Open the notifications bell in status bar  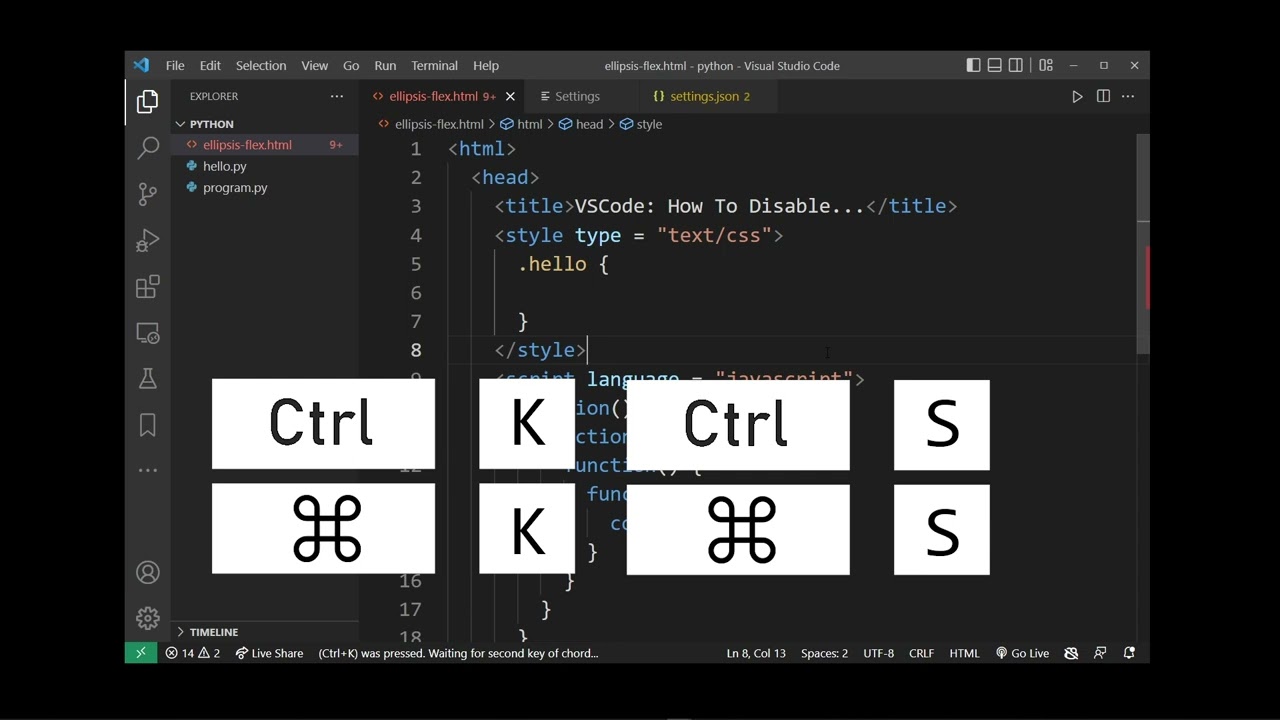pyautogui.click(x=1129, y=653)
